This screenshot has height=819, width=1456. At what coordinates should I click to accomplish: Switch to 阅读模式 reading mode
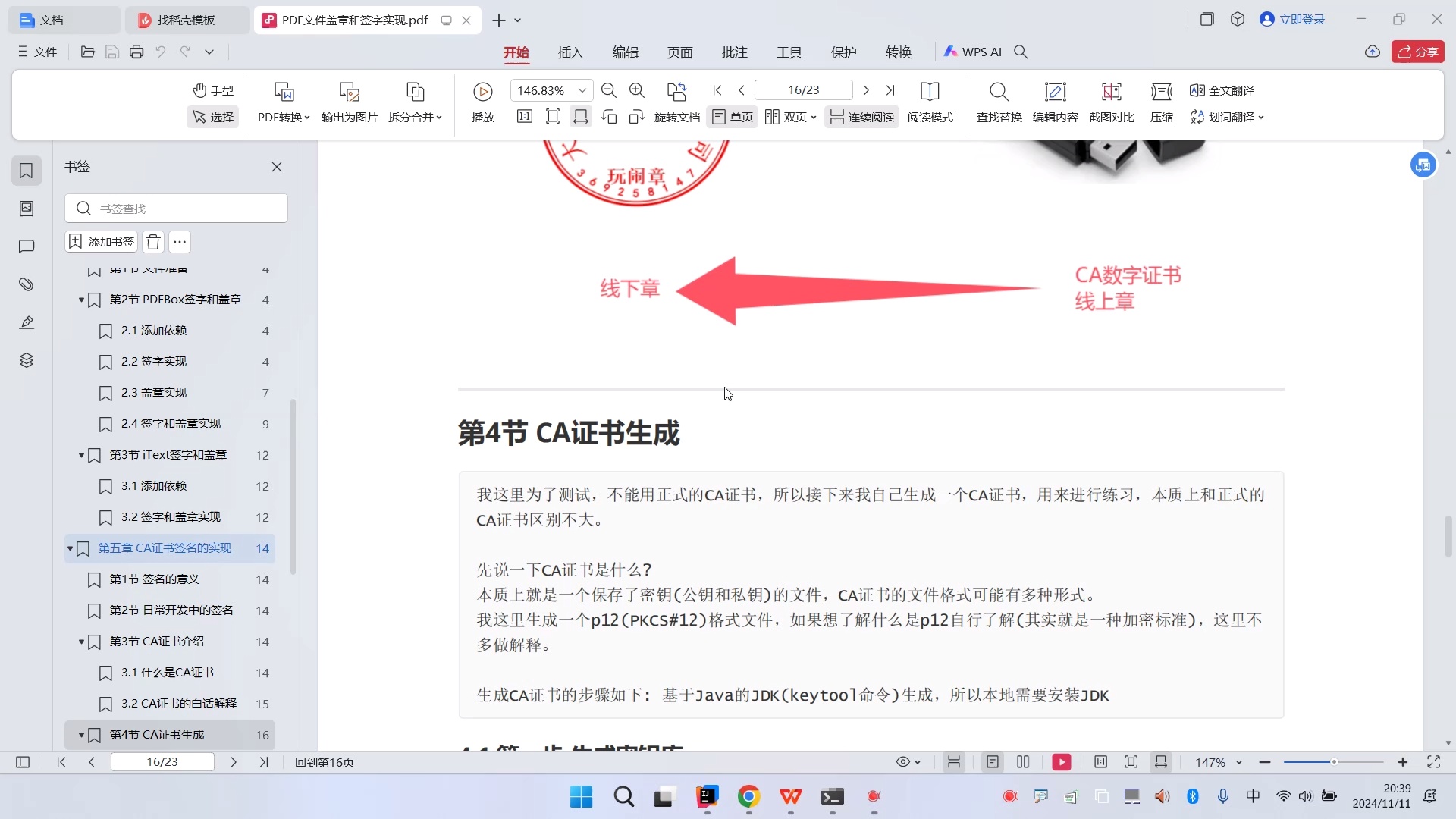(930, 102)
